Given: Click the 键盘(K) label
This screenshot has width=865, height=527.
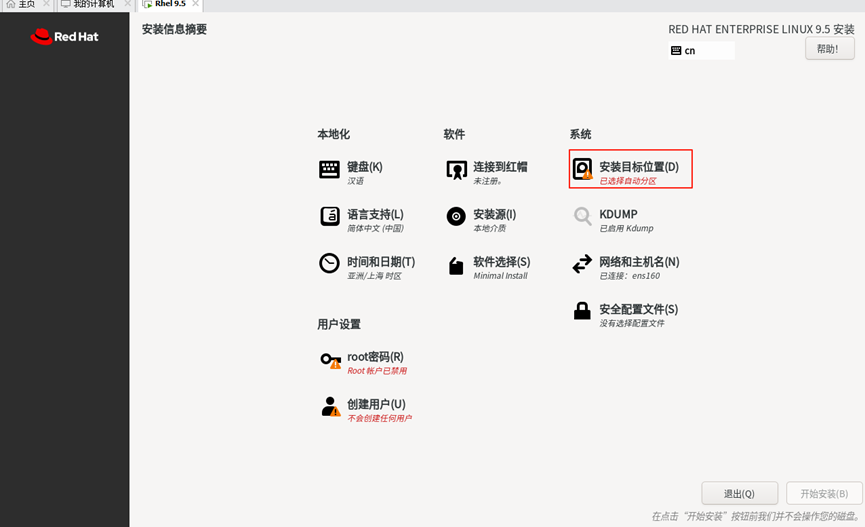Looking at the screenshot, I should (365, 167).
